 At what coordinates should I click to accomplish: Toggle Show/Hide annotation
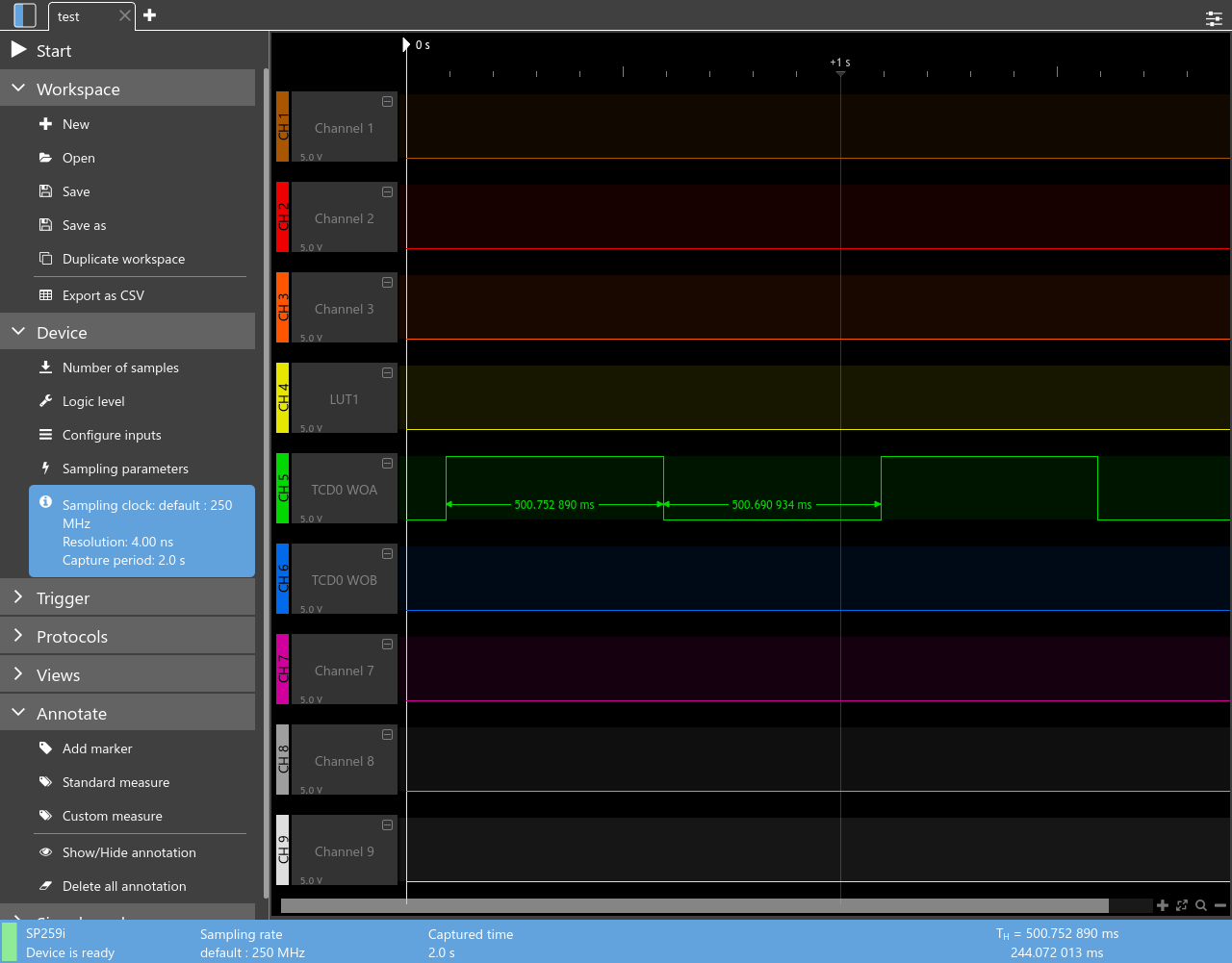(129, 852)
